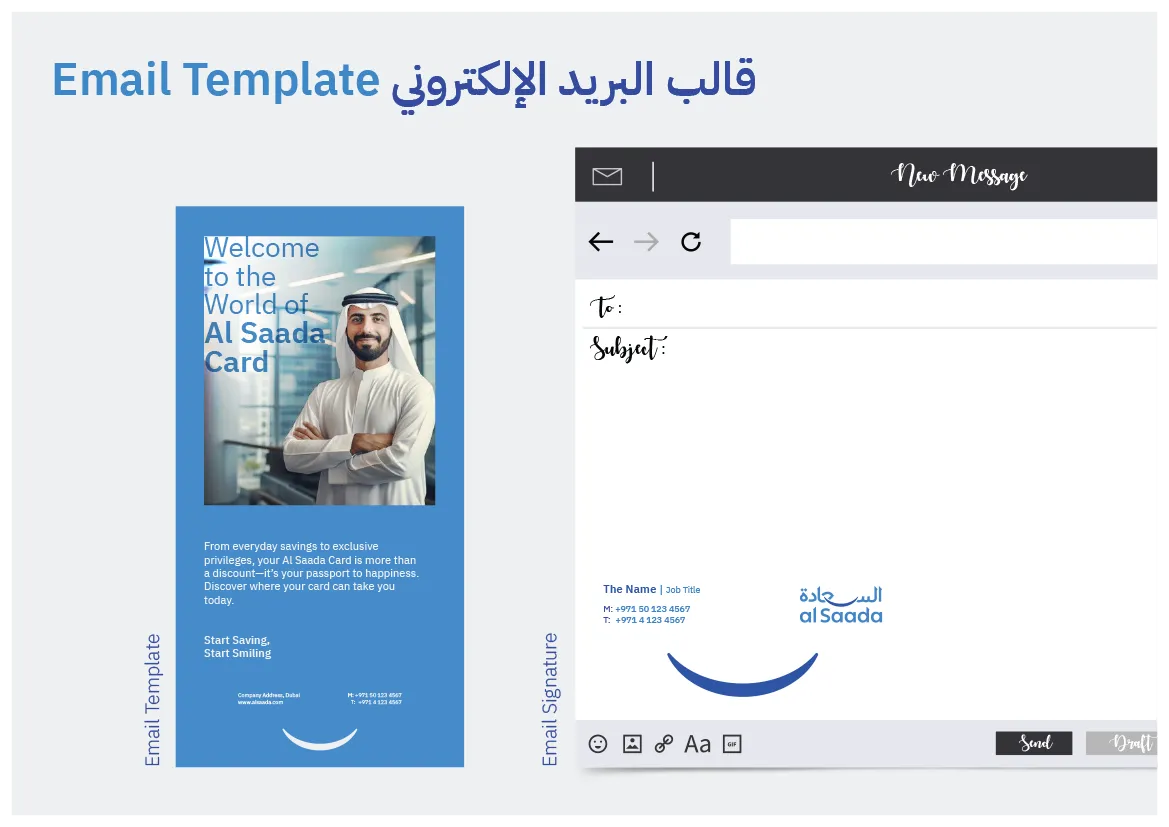Open the emoji smiley picker
This screenshot has width=1169, height=827.
coord(598,744)
